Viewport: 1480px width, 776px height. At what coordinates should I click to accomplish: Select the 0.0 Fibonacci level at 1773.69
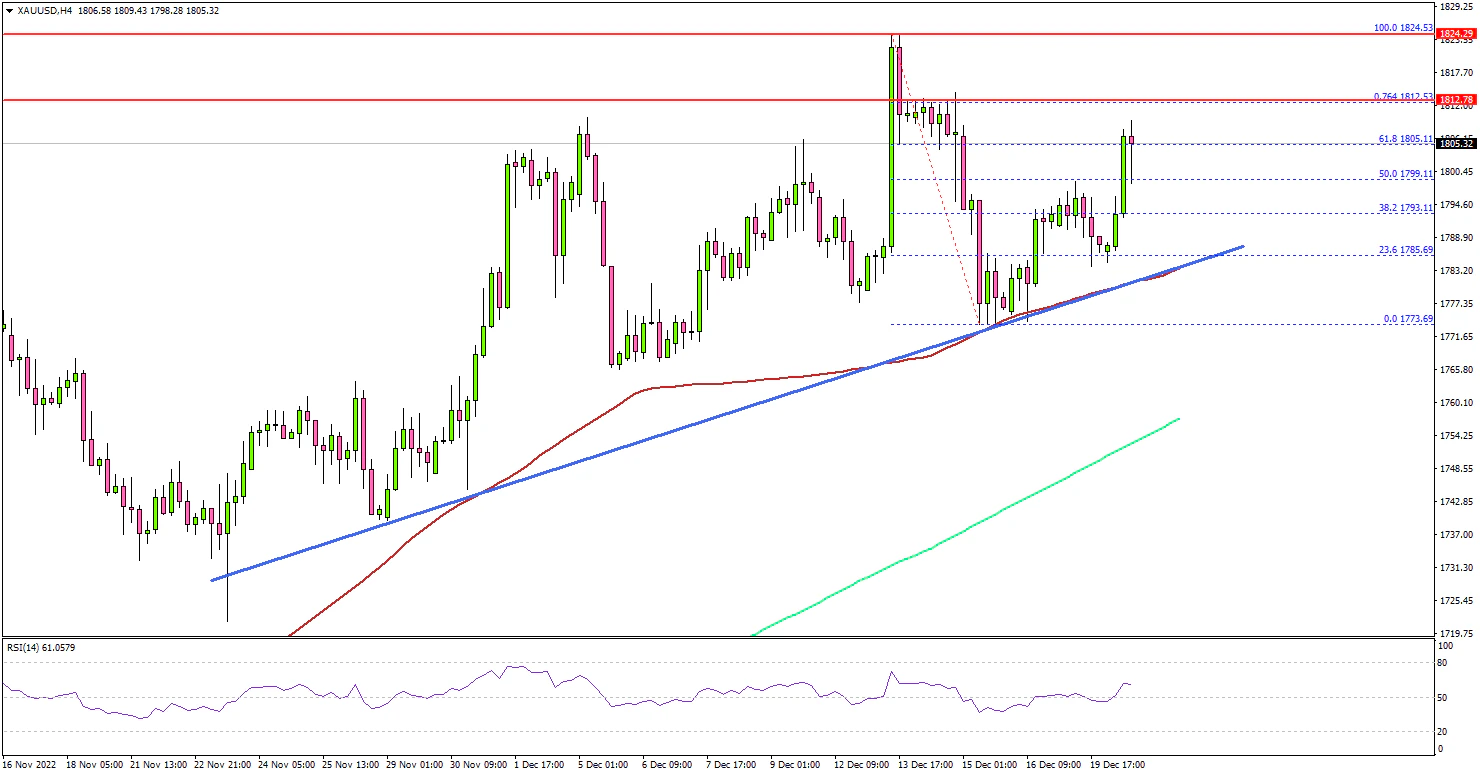point(1408,318)
